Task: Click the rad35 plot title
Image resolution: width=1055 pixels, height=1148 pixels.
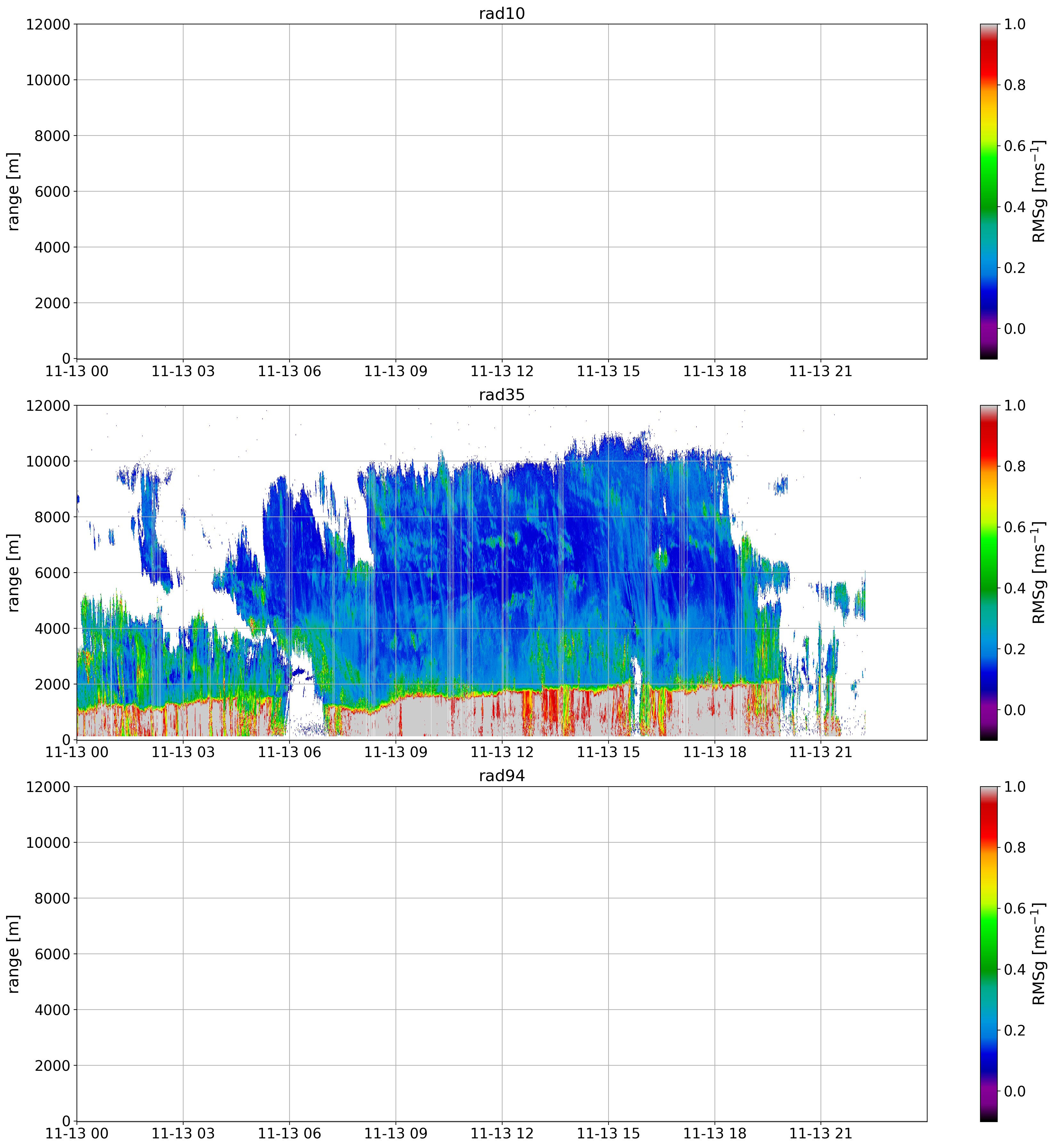Action: [501, 395]
